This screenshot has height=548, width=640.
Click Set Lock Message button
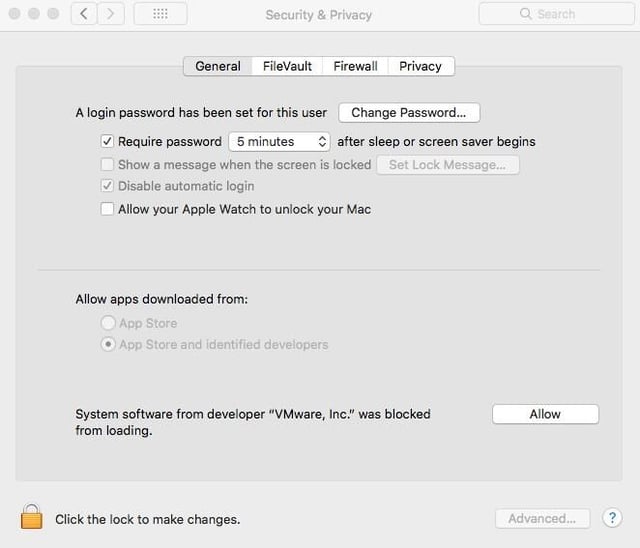pos(448,165)
